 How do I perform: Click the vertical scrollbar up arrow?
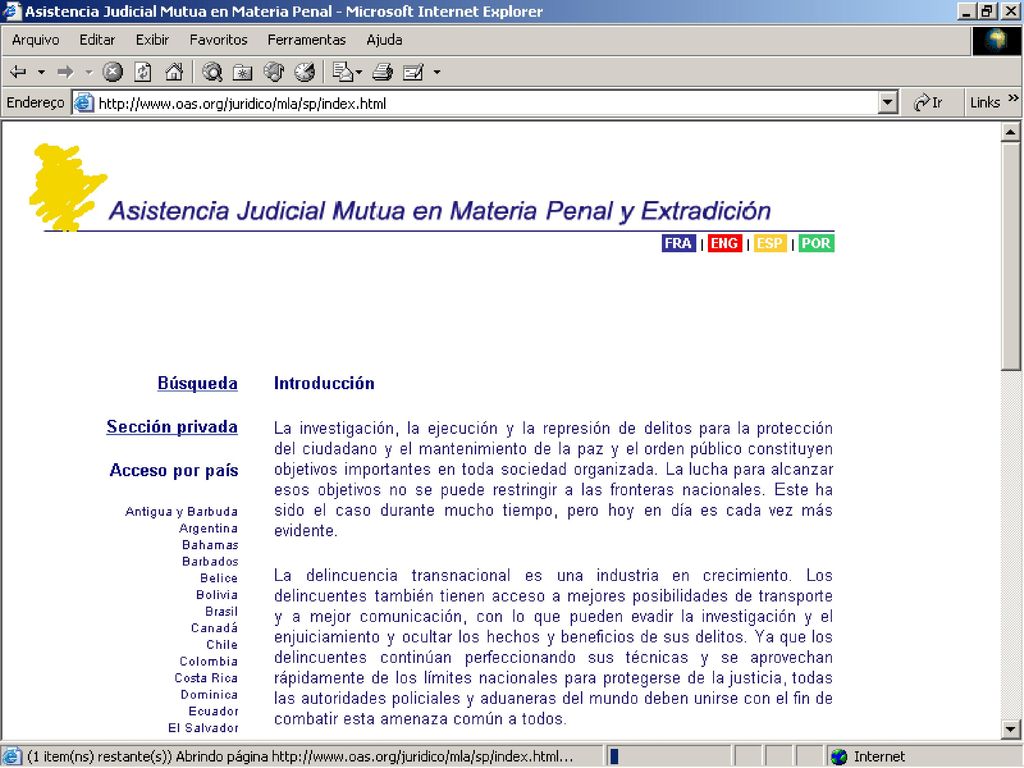click(1010, 132)
